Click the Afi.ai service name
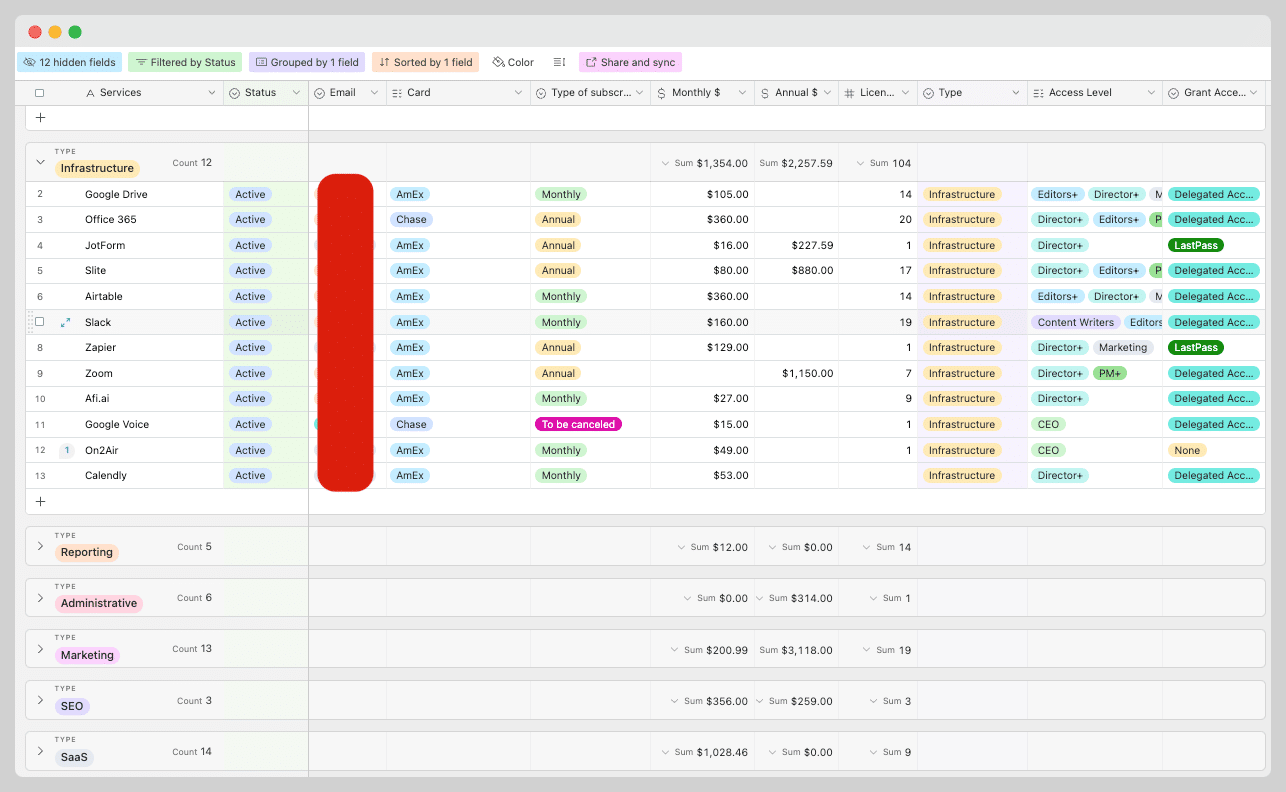 coord(100,399)
